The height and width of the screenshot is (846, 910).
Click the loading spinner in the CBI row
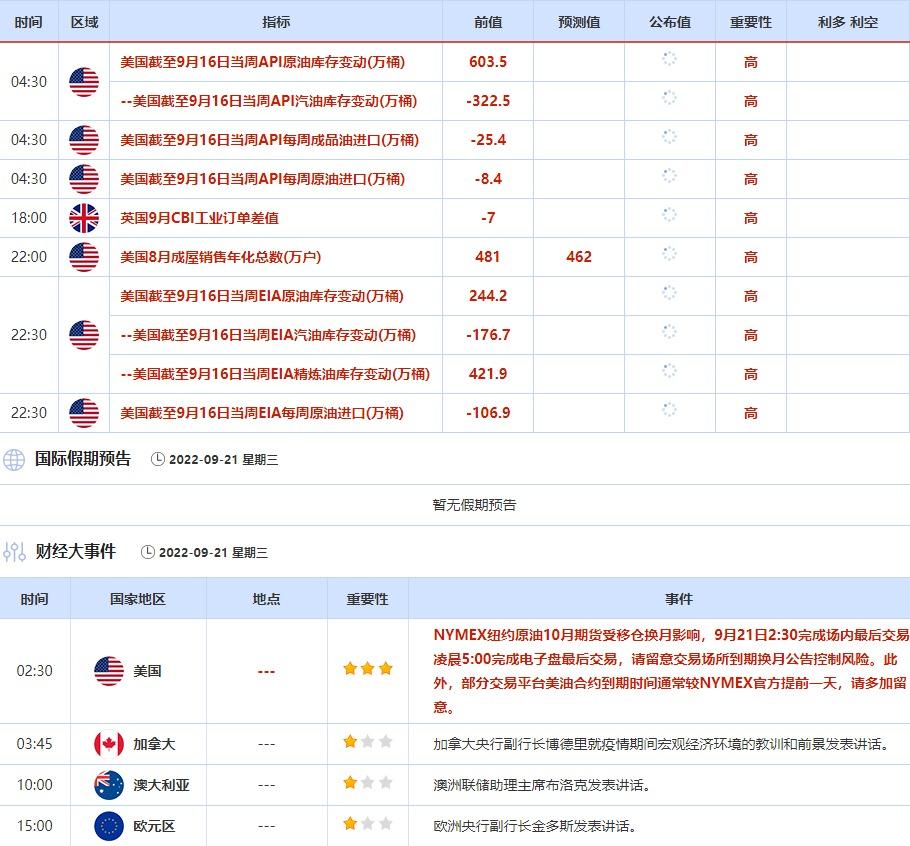point(669,215)
